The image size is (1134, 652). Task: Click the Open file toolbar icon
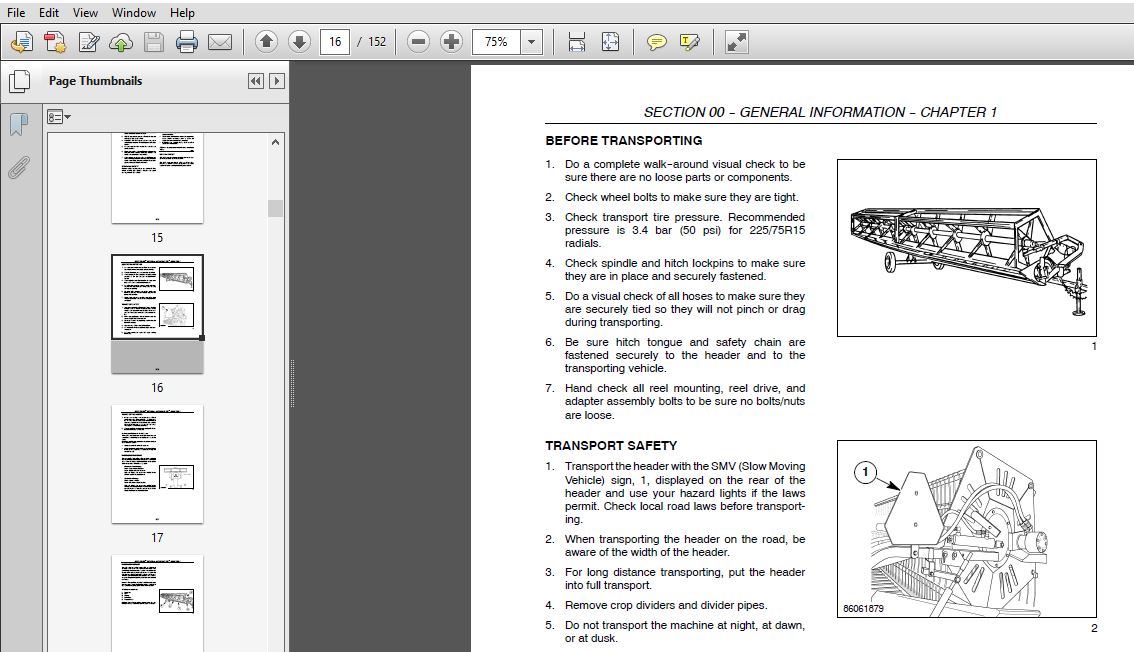tap(22, 42)
